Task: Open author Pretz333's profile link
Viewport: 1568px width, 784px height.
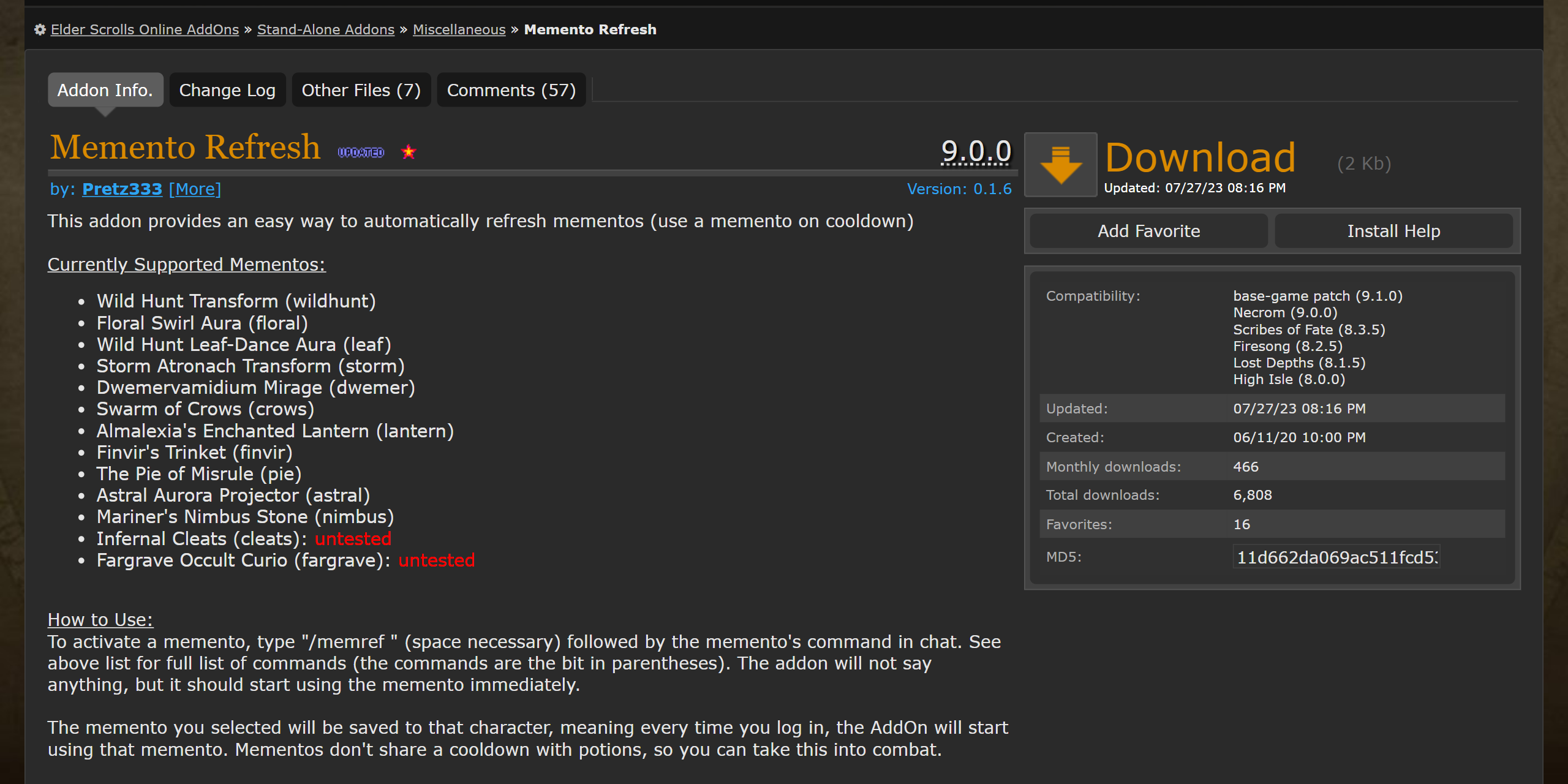Action: click(122, 189)
